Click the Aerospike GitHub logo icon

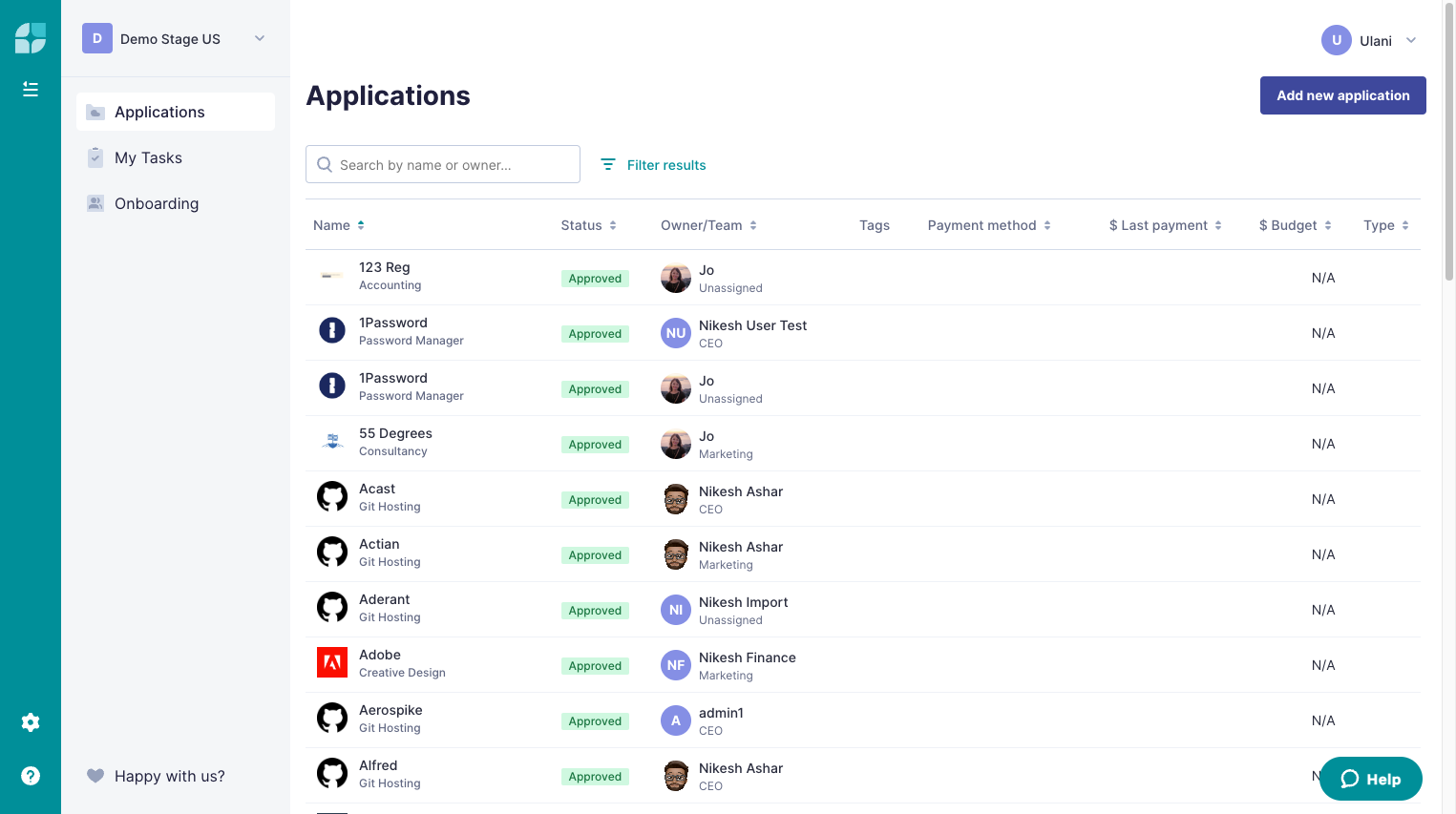pyautogui.click(x=332, y=718)
